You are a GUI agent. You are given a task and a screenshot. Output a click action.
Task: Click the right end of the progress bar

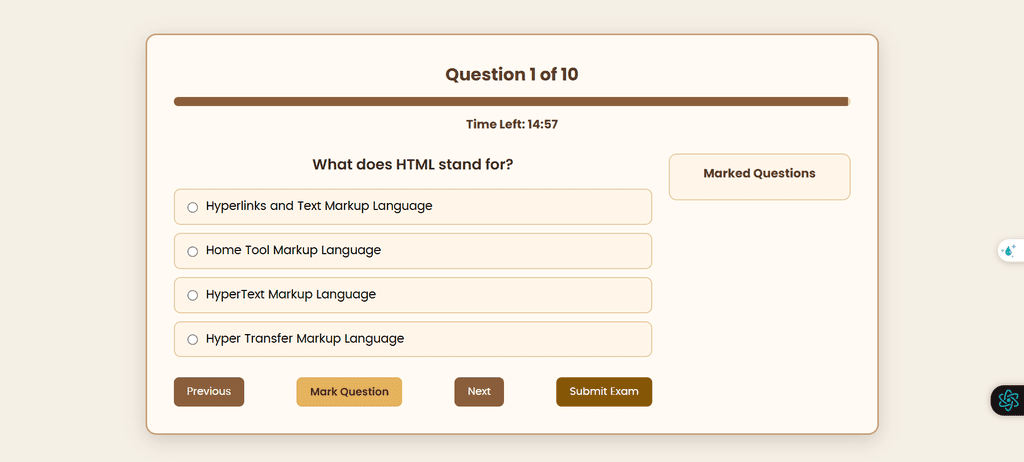pos(844,101)
